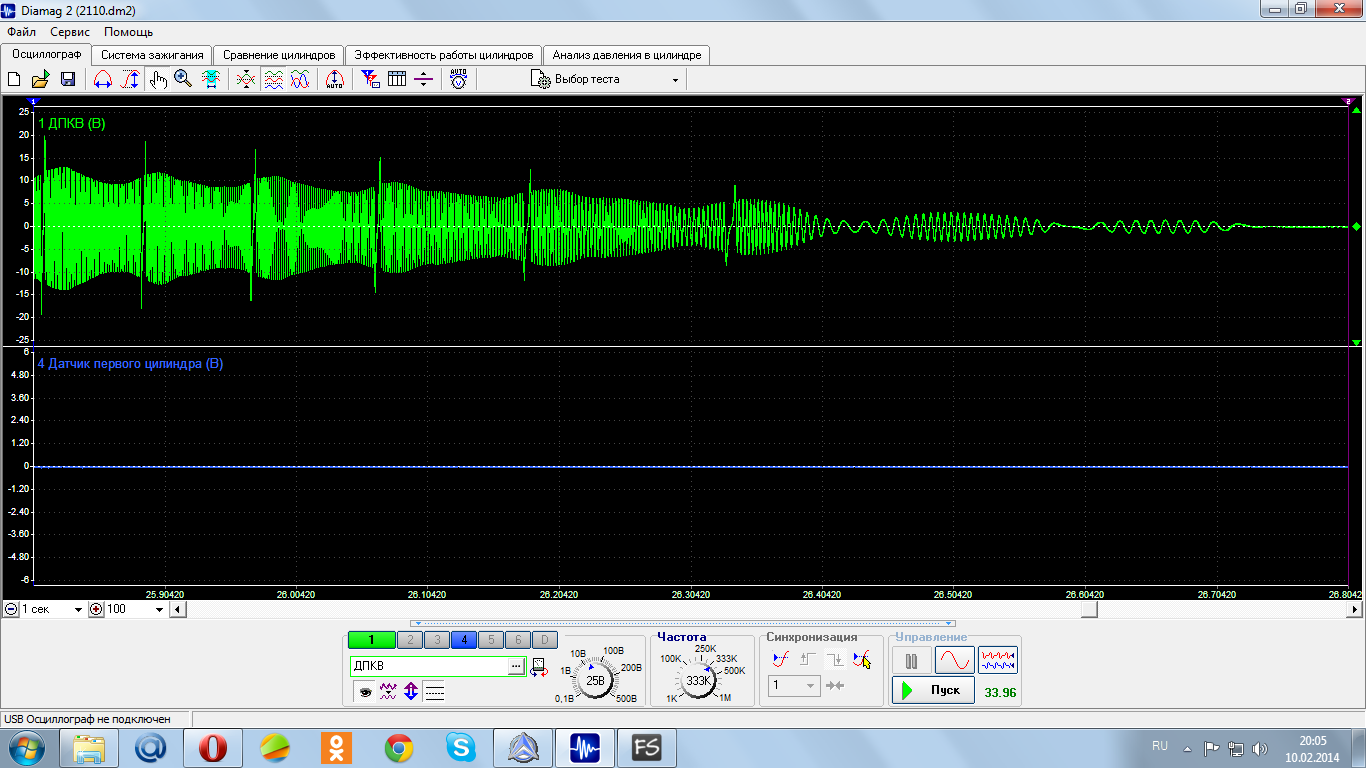This screenshot has width=1366, height=768.
Task: Click the ellipsis button beside ДПКВ
Action: 516,666
